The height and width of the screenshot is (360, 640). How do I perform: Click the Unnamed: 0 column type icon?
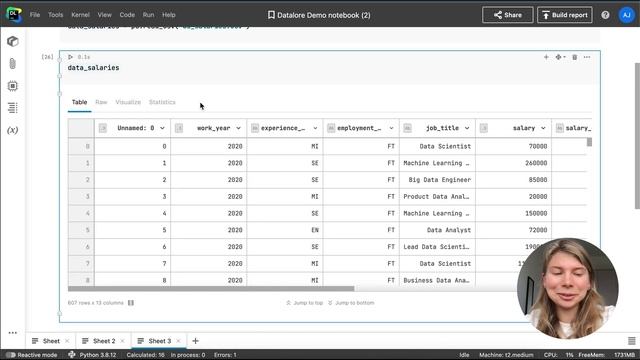102,128
